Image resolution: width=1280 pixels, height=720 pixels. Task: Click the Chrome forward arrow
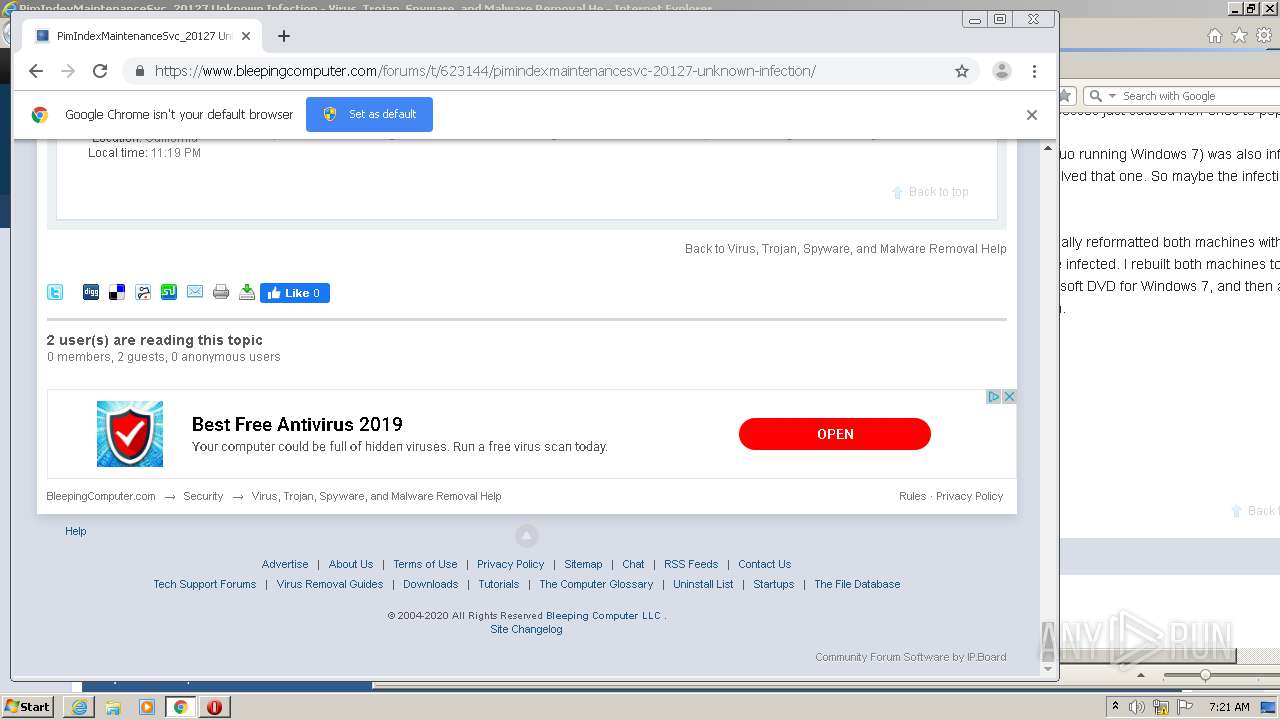point(68,71)
